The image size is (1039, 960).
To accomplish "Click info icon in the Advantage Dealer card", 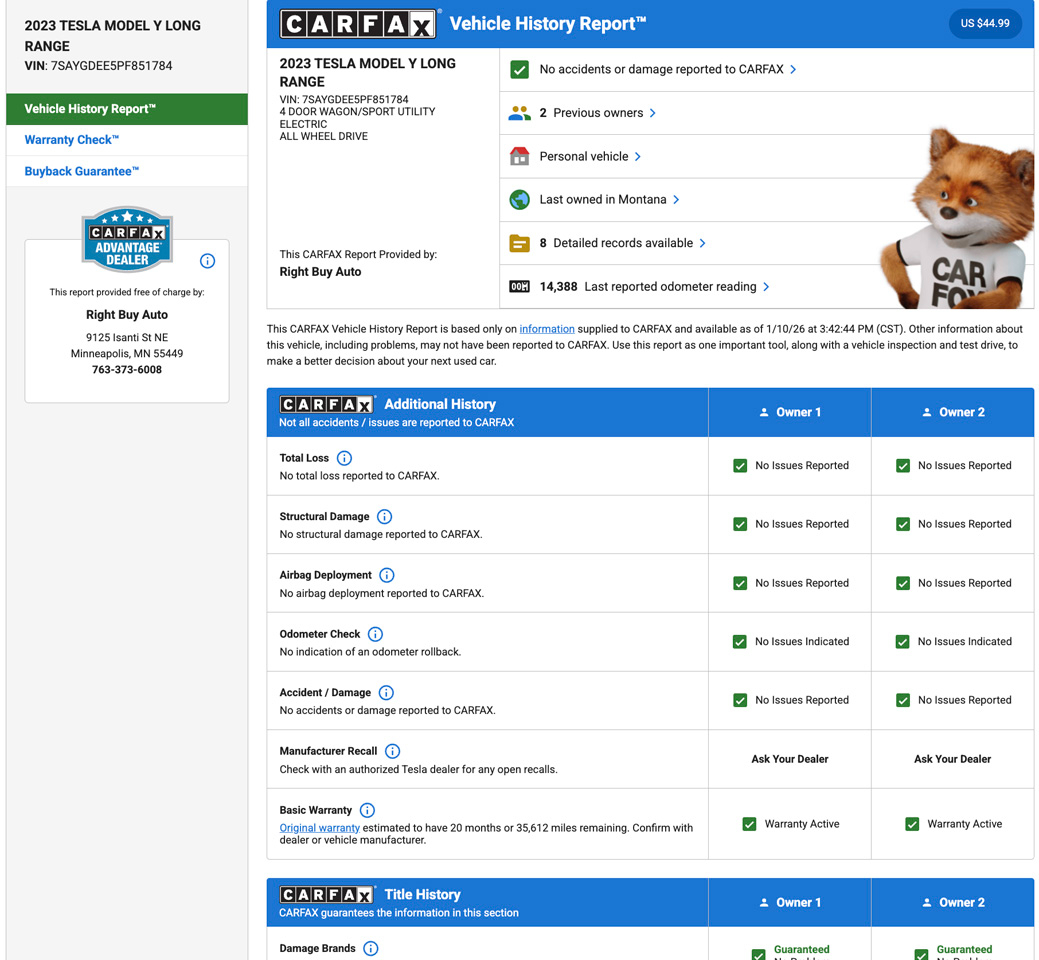I will (207, 261).
